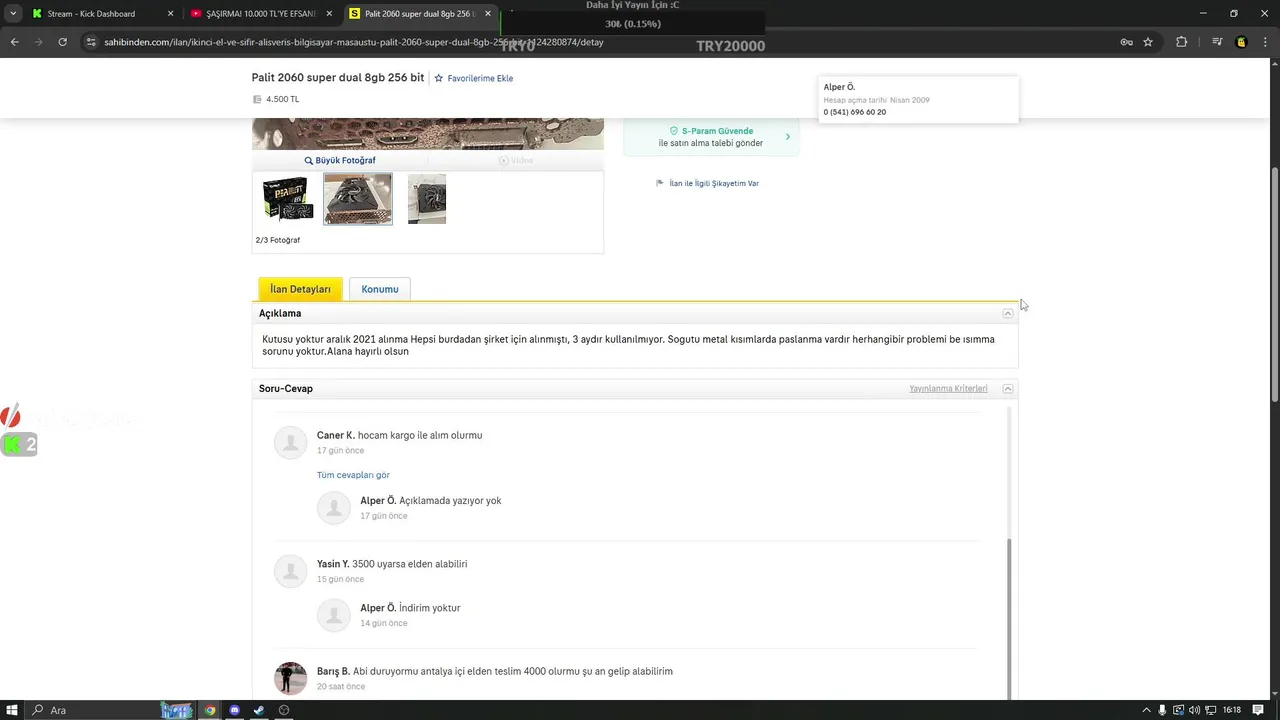
Task: Collapse the Açıklama section
Action: click(x=1008, y=313)
